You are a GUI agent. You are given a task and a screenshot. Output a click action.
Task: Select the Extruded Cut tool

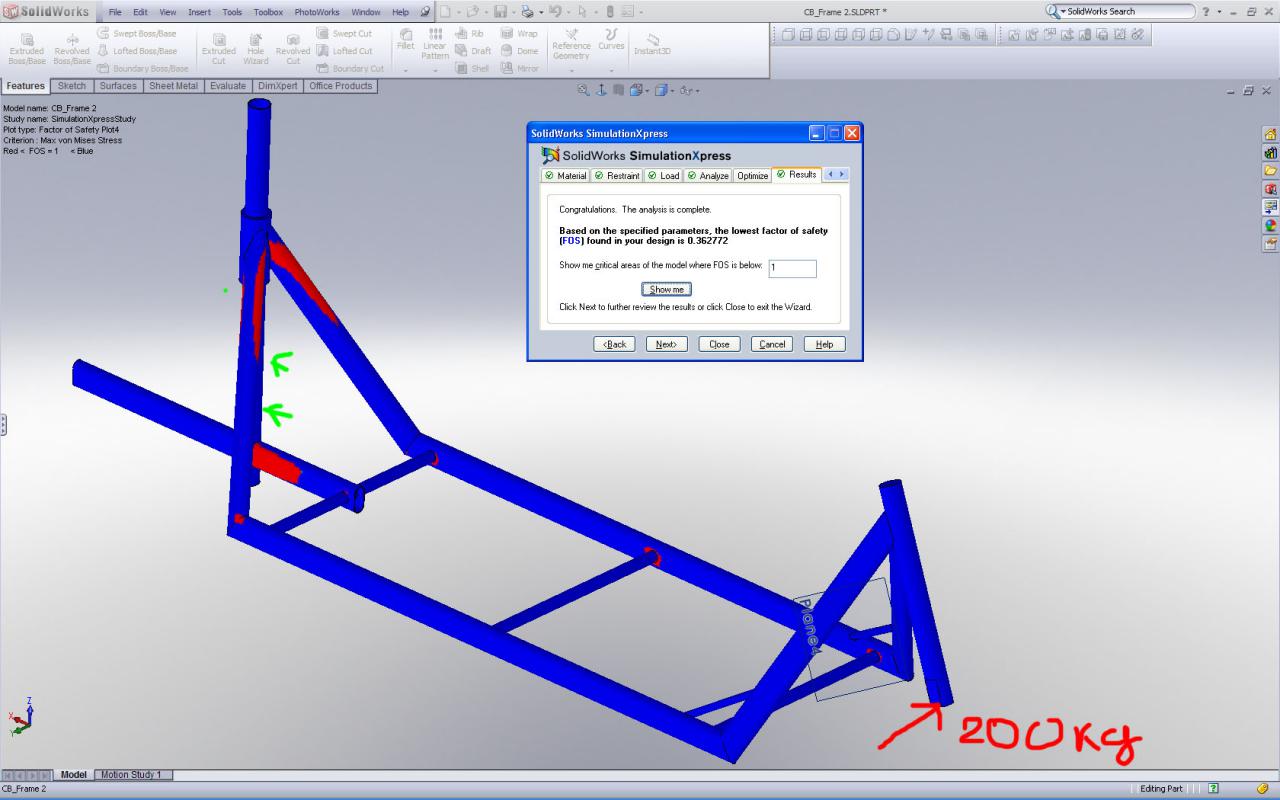[219, 47]
